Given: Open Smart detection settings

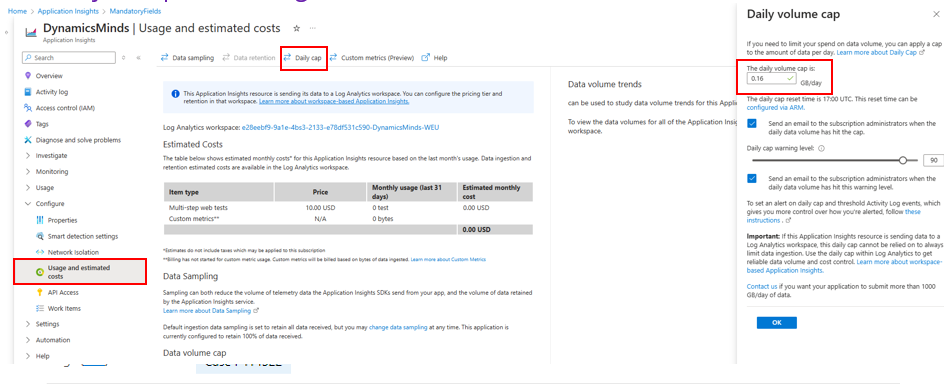Looking at the screenshot, I should point(82,236).
